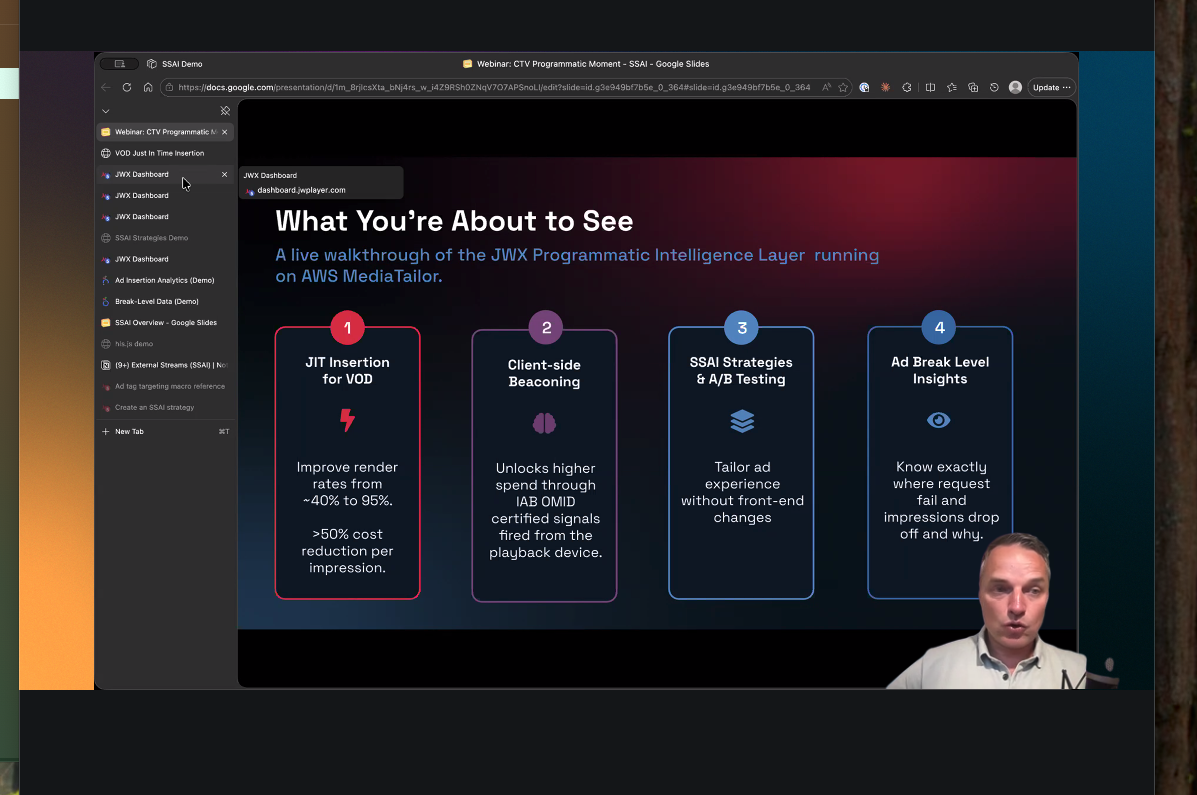Switch to Create an SSAI strategy tab
The image size is (1197, 795).
165,407
